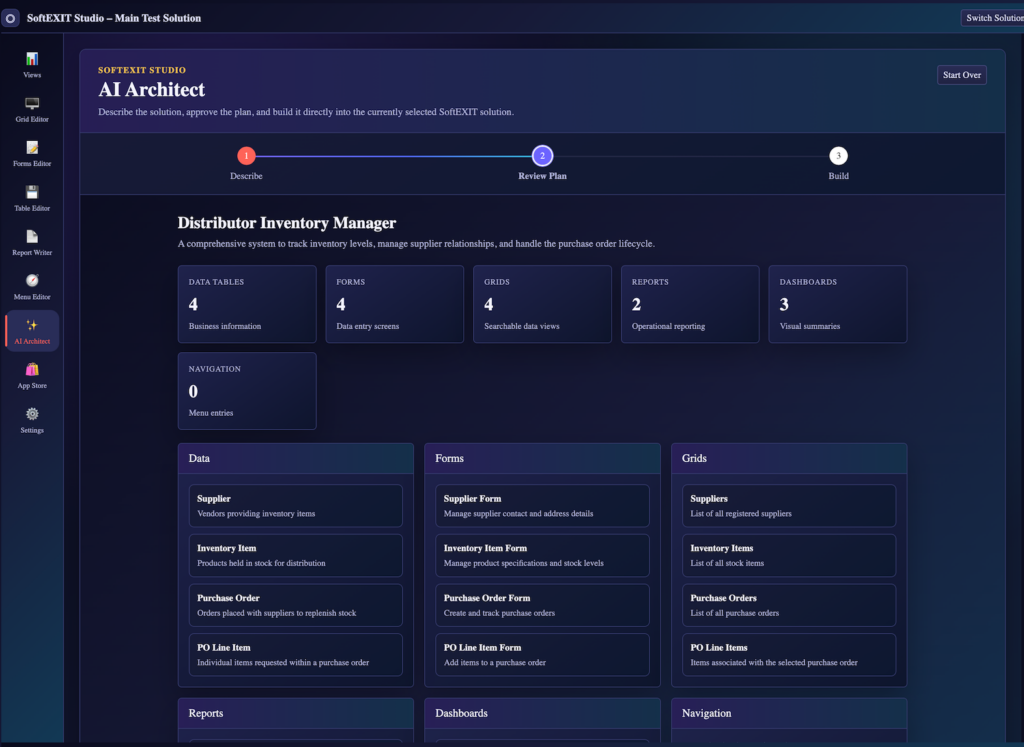Select step 2 Review Plan circle
This screenshot has width=1024, height=747.
click(542, 156)
